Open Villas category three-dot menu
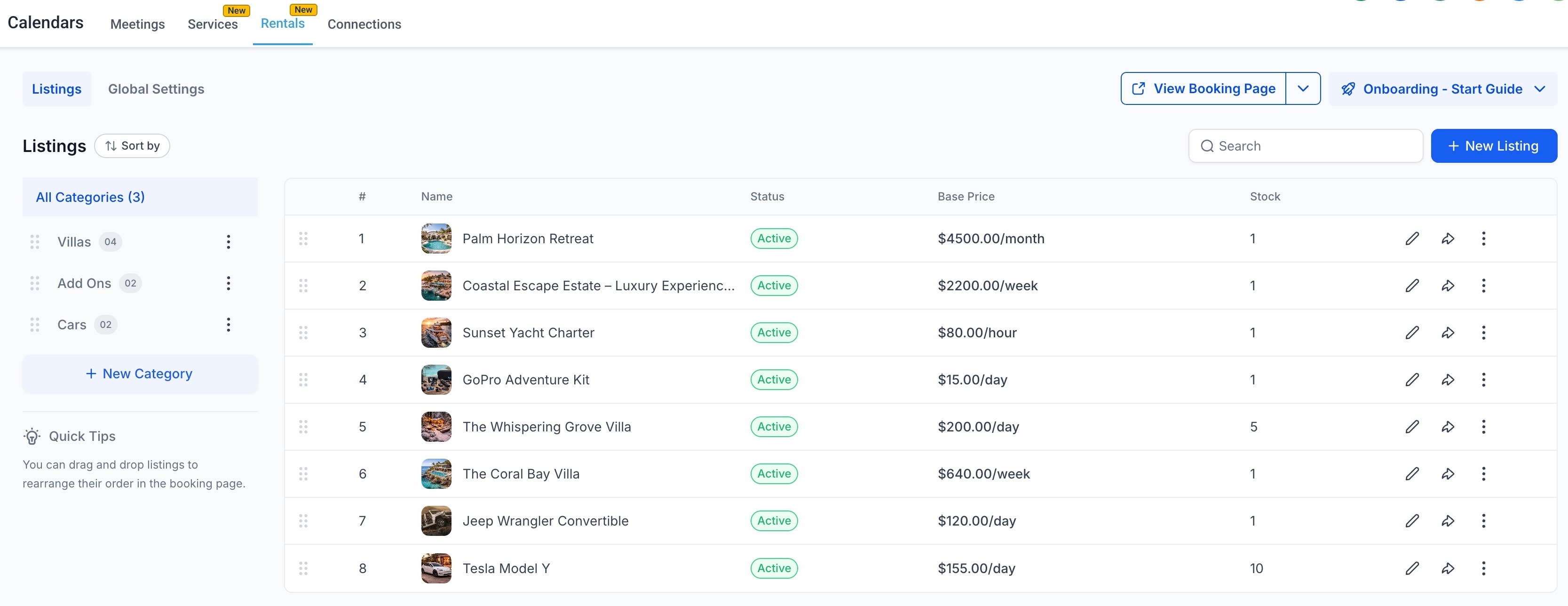The image size is (1568, 606). (228, 242)
